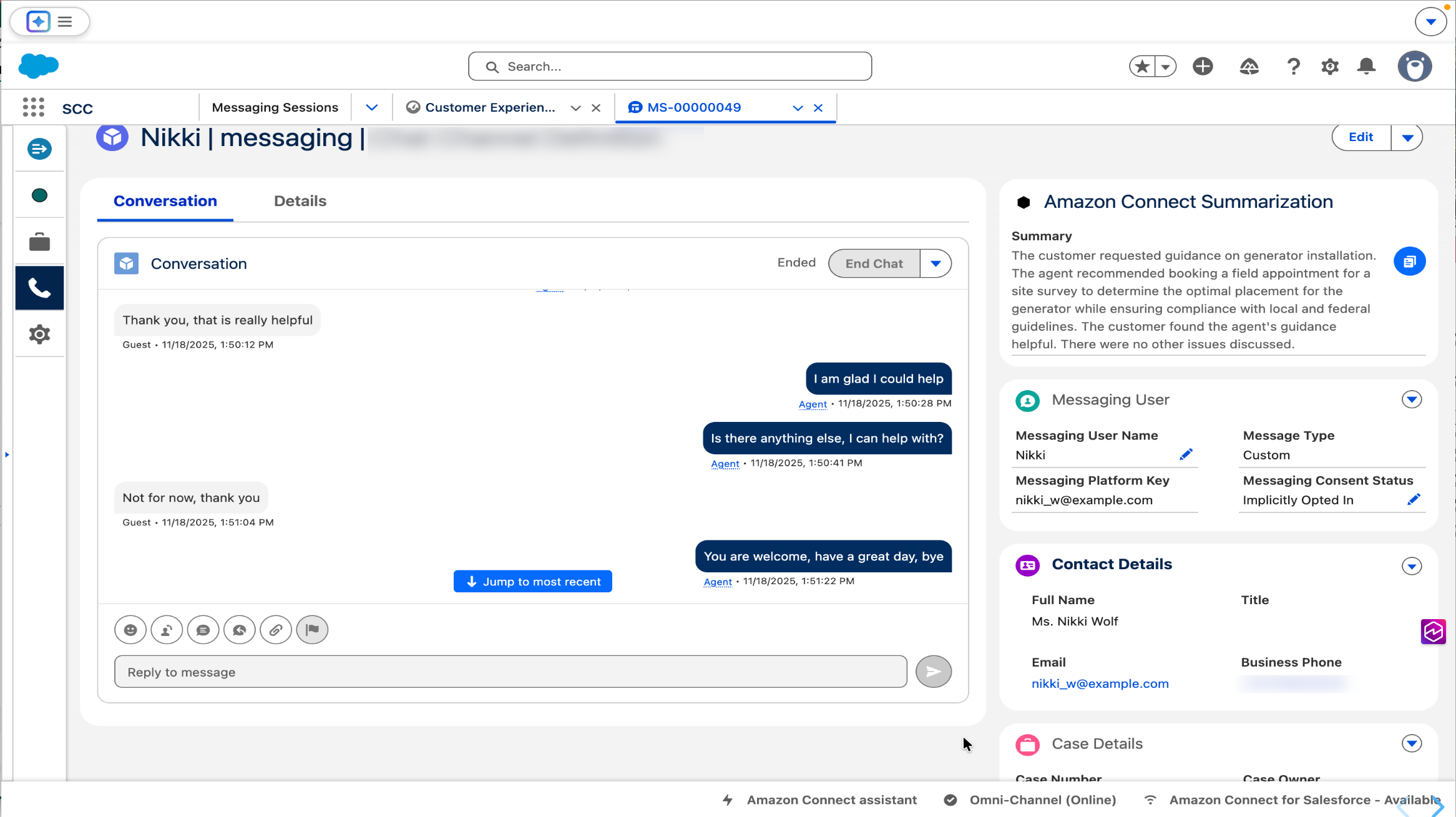Click the emoji icon in conversation toolbar
1456x817 pixels.
click(130, 630)
